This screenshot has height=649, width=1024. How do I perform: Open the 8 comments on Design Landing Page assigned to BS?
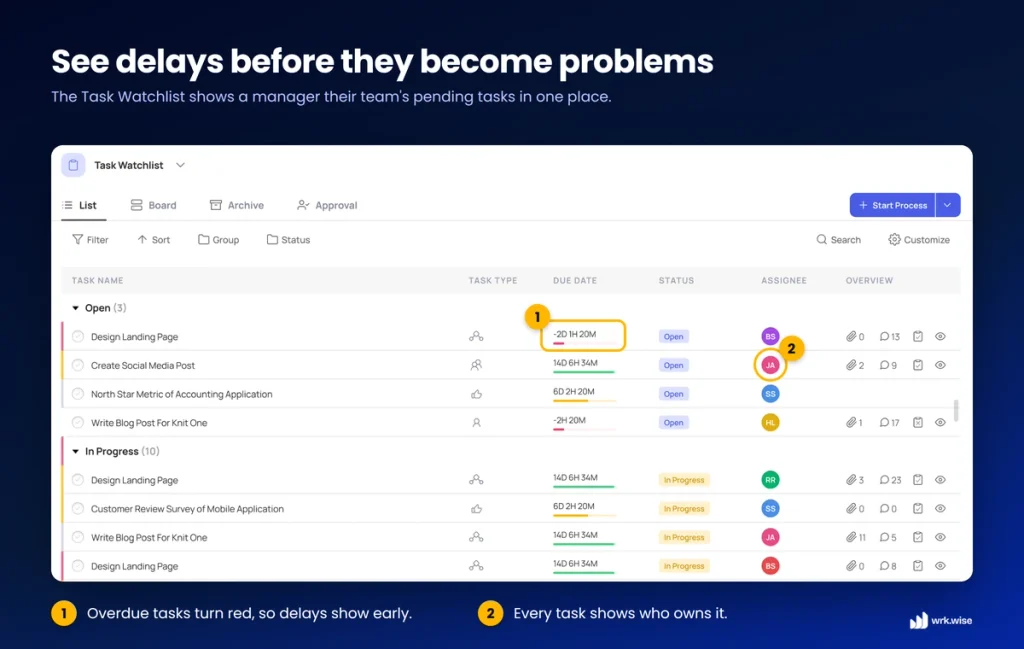click(888, 566)
